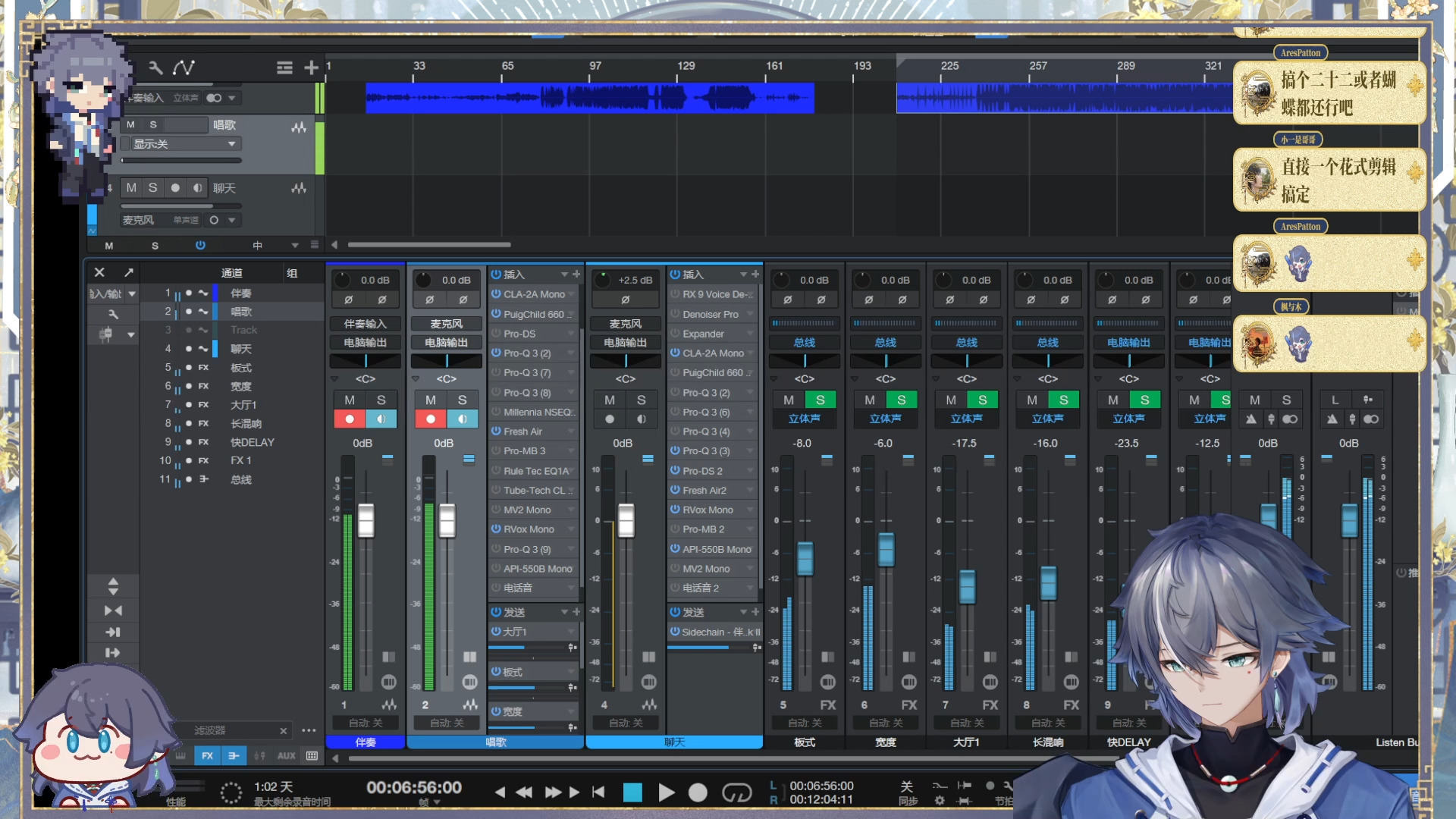Click the 伴奏输入 input button on channel 1
This screenshot has width=1456, height=819.
tap(366, 324)
